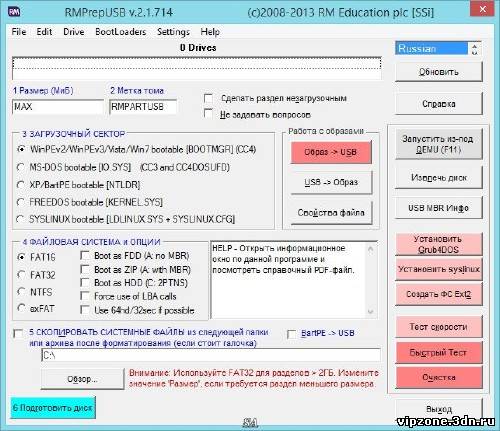This screenshot has height=431, width=500.
Task: Open the File menu
Action: click(x=19, y=32)
